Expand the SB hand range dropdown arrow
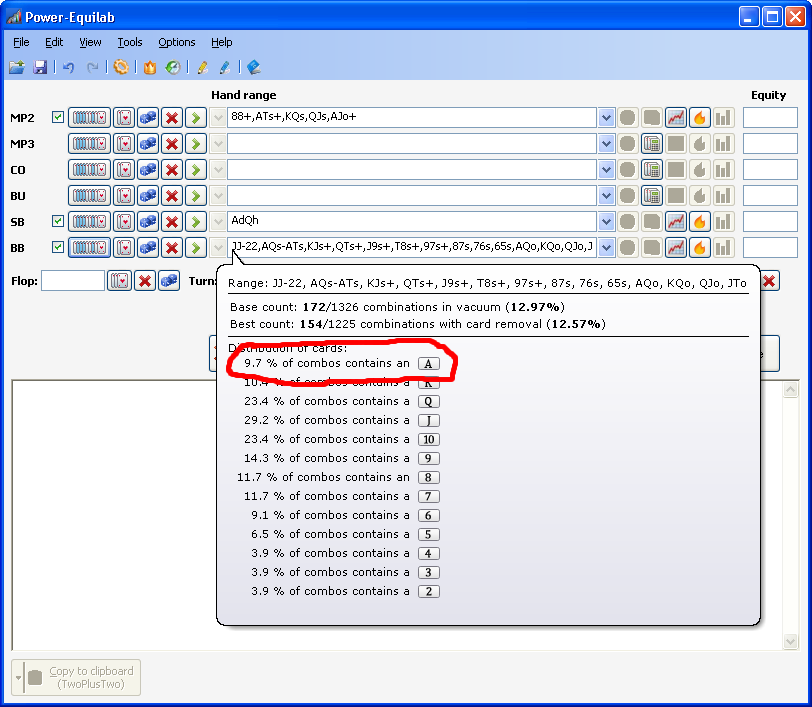This screenshot has width=812, height=707. pyautogui.click(x=606, y=221)
